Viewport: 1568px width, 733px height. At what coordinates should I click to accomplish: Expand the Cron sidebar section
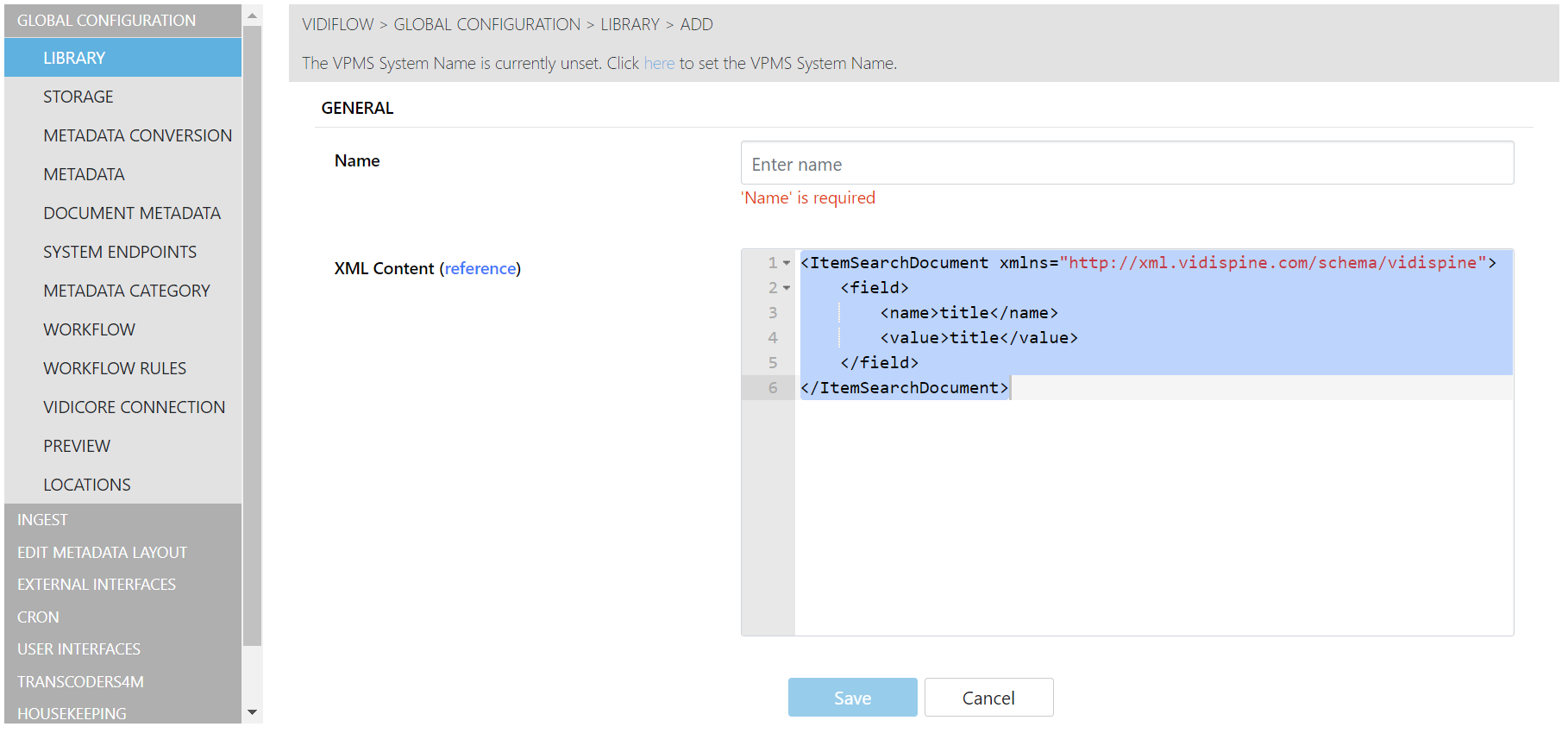pyautogui.click(x=38, y=617)
